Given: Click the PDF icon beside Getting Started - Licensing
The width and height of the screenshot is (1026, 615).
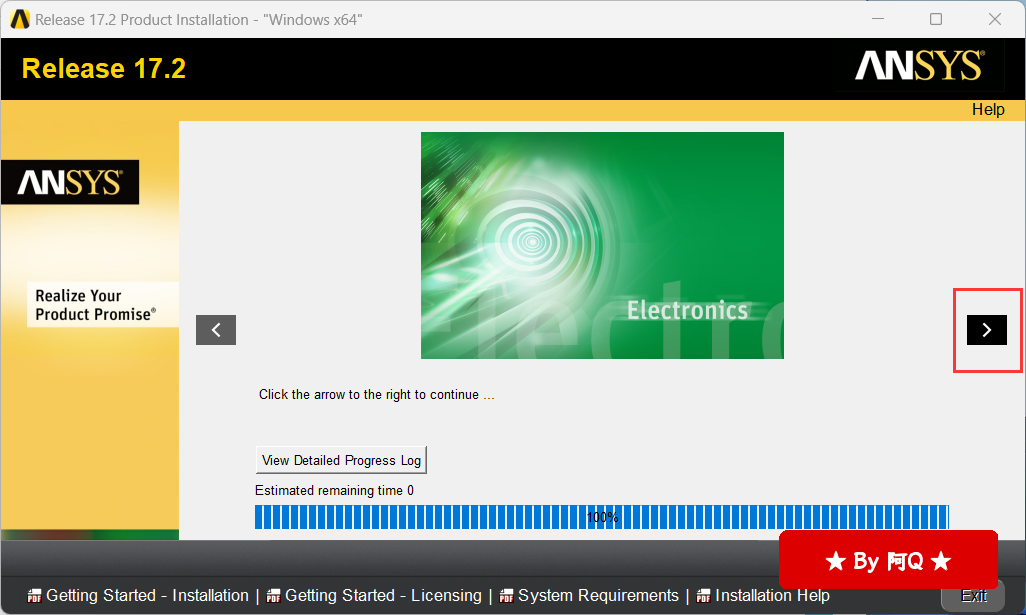Looking at the screenshot, I should 274,596.
